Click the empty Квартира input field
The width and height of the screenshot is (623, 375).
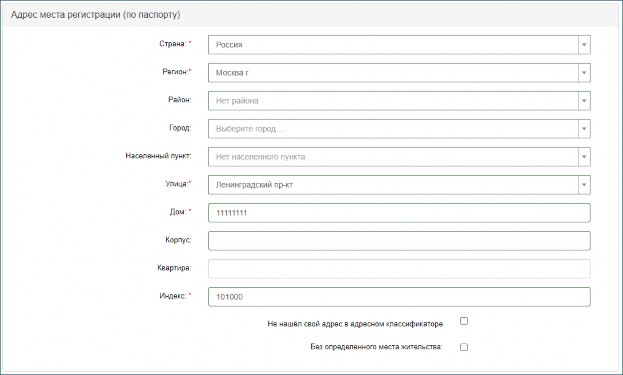pyautogui.click(x=399, y=269)
